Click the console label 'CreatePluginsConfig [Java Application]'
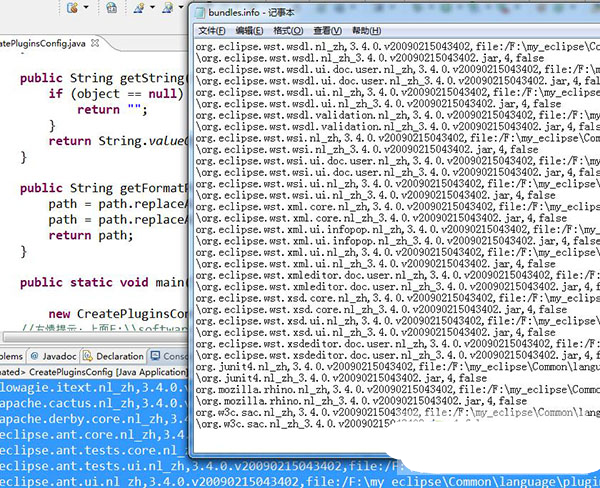This screenshot has width=600, height=488. pos(108,372)
